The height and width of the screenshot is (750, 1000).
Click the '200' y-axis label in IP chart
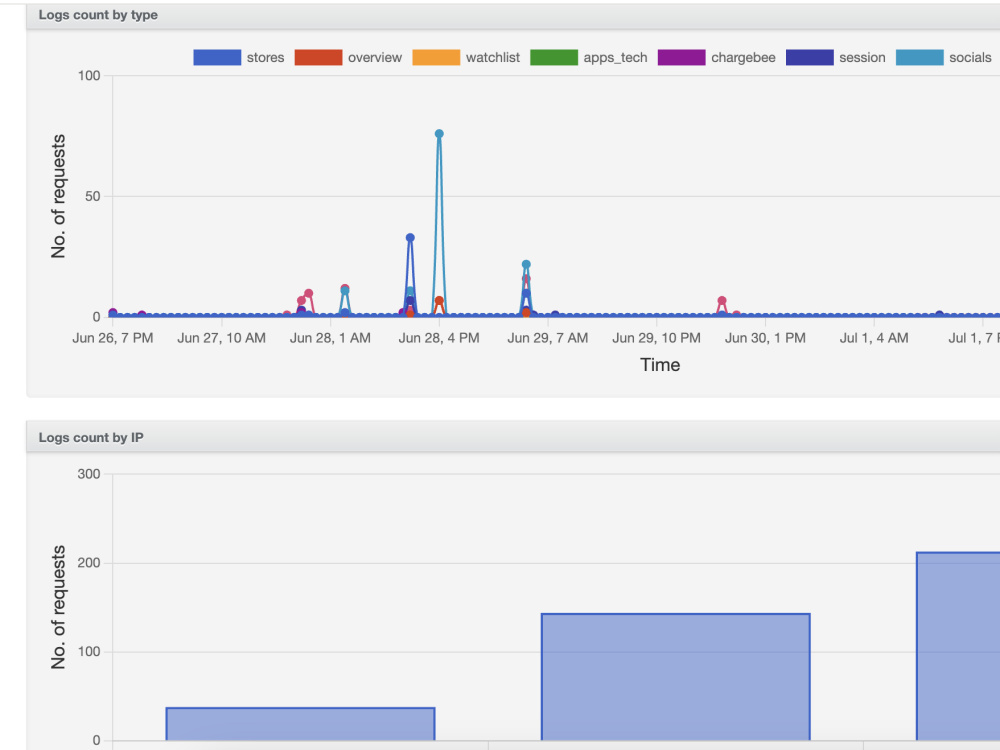click(89, 563)
